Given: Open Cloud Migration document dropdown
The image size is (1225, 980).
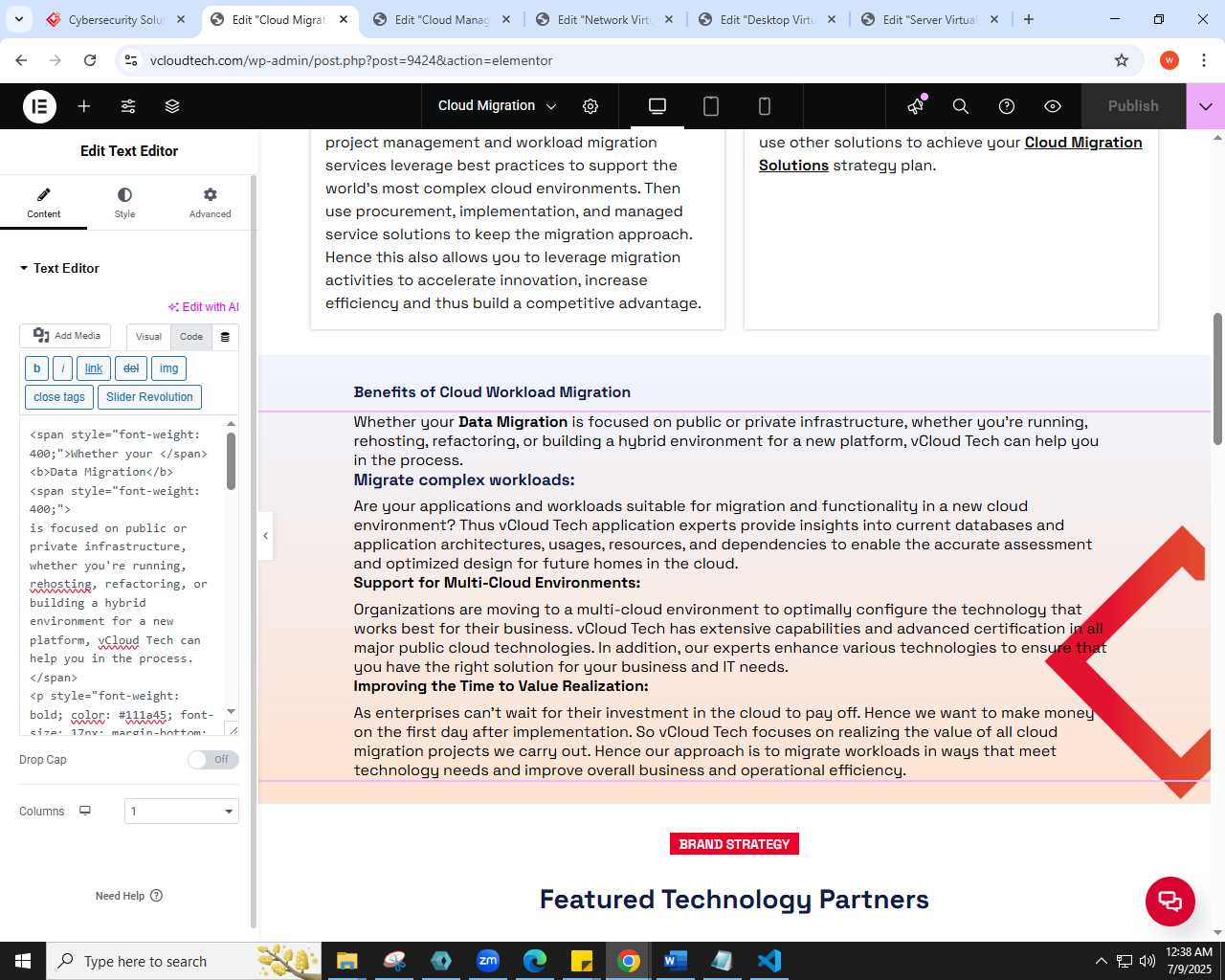Looking at the screenshot, I should coord(497,106).
